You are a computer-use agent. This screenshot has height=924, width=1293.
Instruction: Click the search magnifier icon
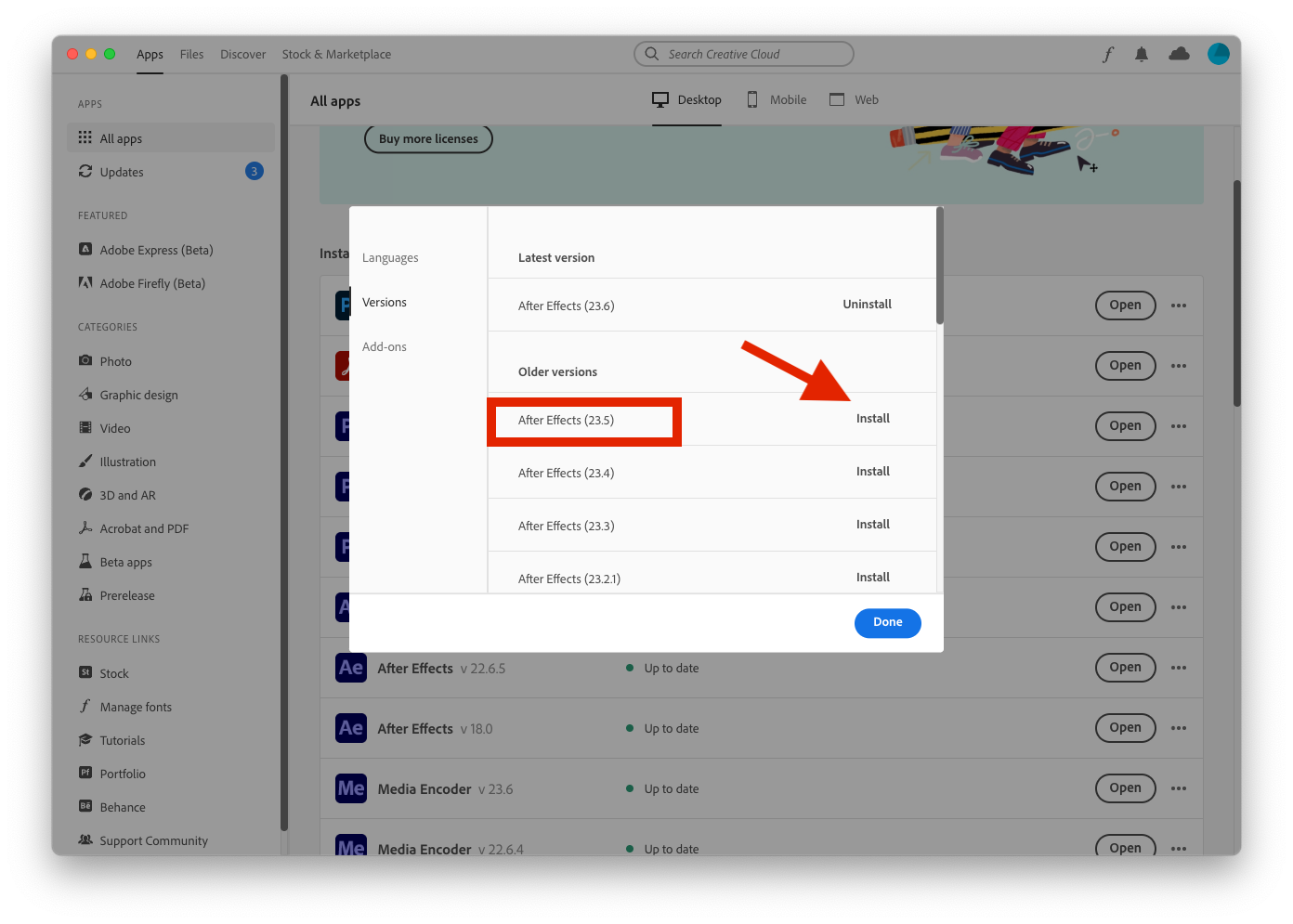tap(652, 54)
